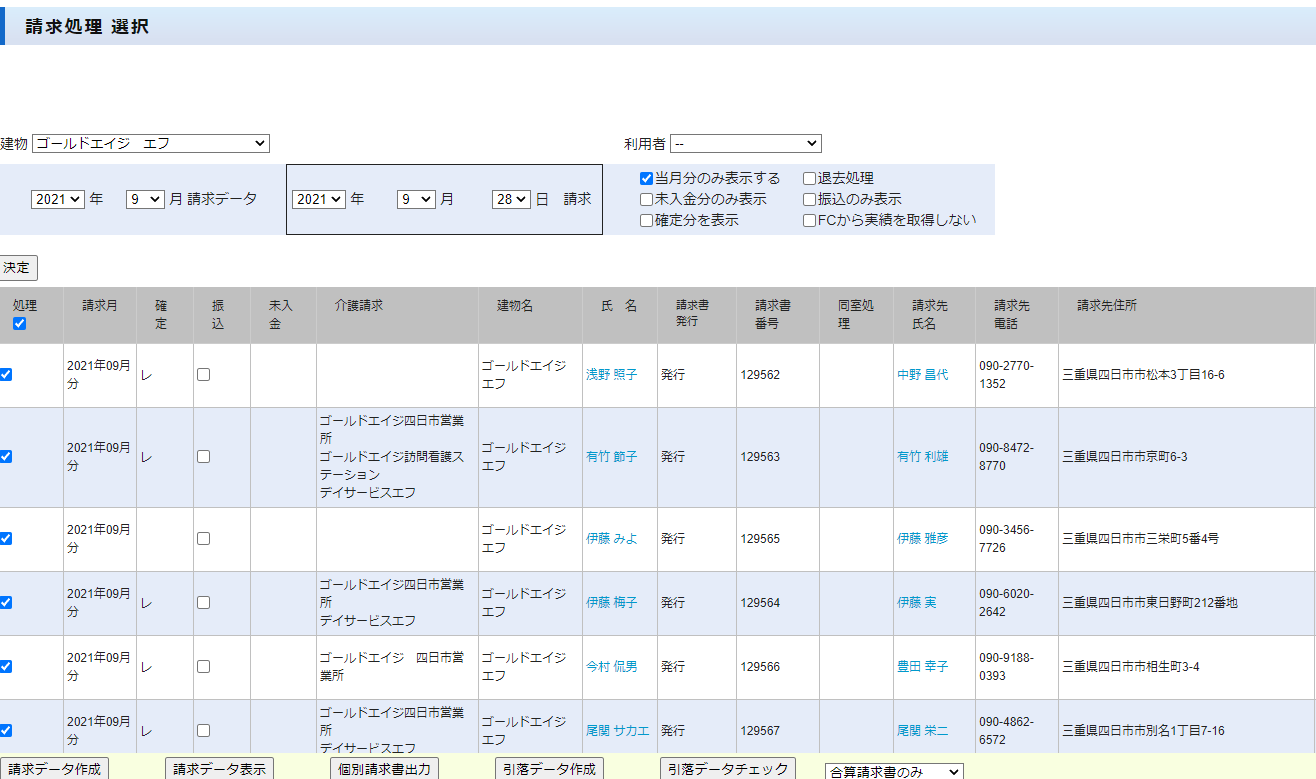
Task: Check the 振込 box for 浅野 照子
Action: (x=204, y=375)
